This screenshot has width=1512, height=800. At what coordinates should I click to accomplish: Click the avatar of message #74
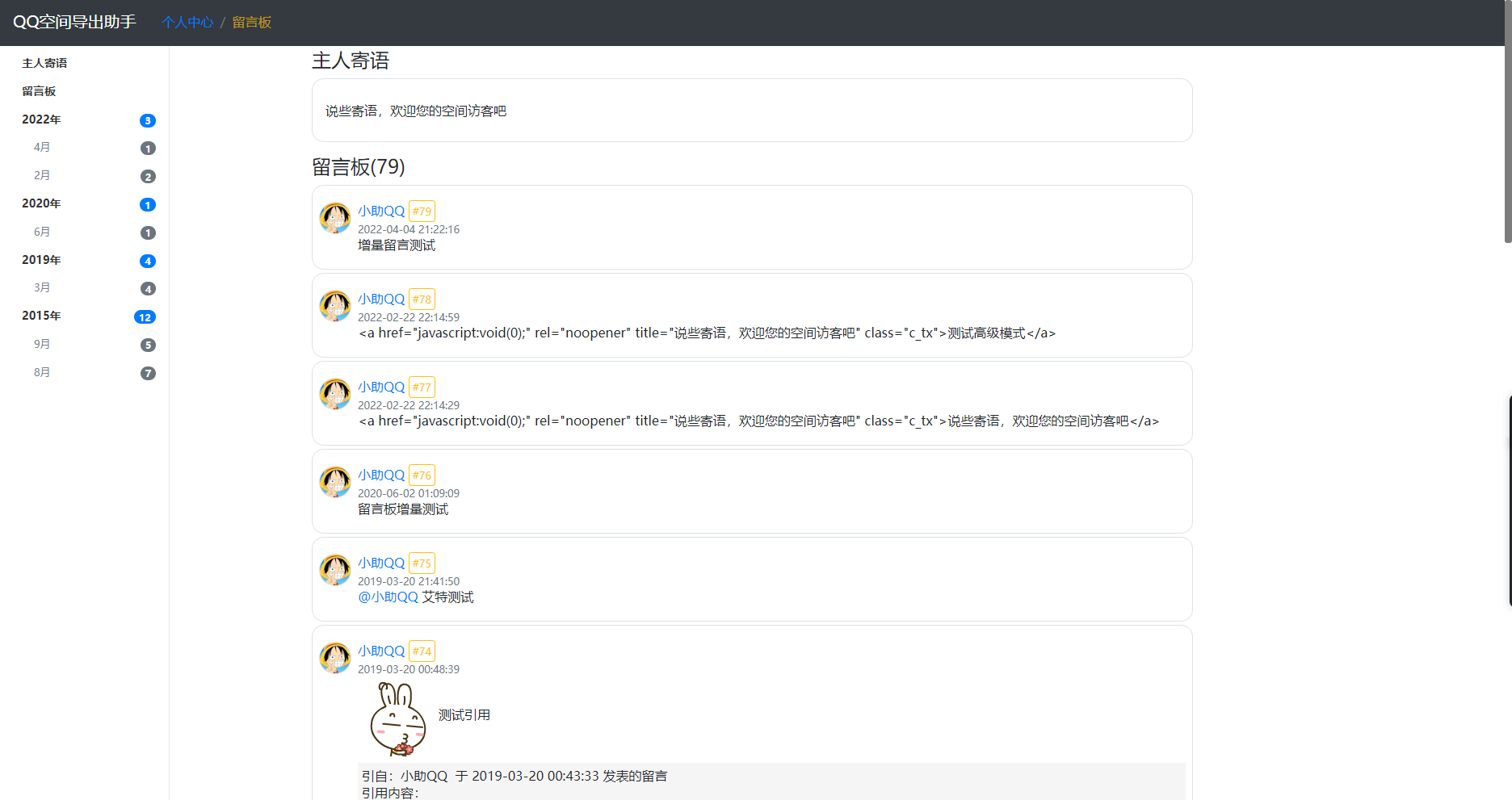335,658
